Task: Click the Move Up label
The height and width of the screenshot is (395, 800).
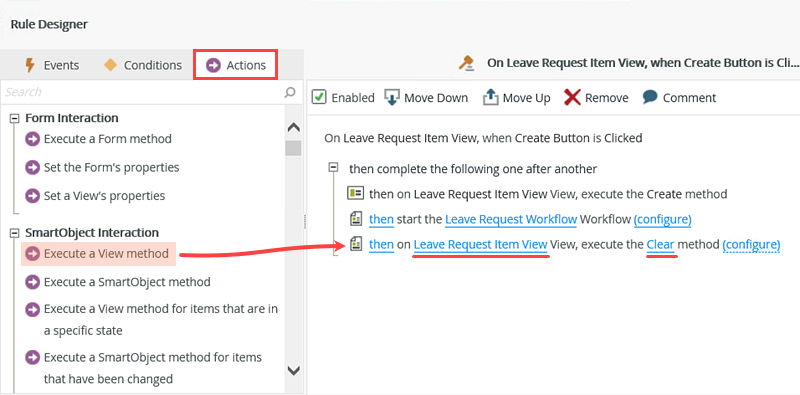Action: click(527, 97)
